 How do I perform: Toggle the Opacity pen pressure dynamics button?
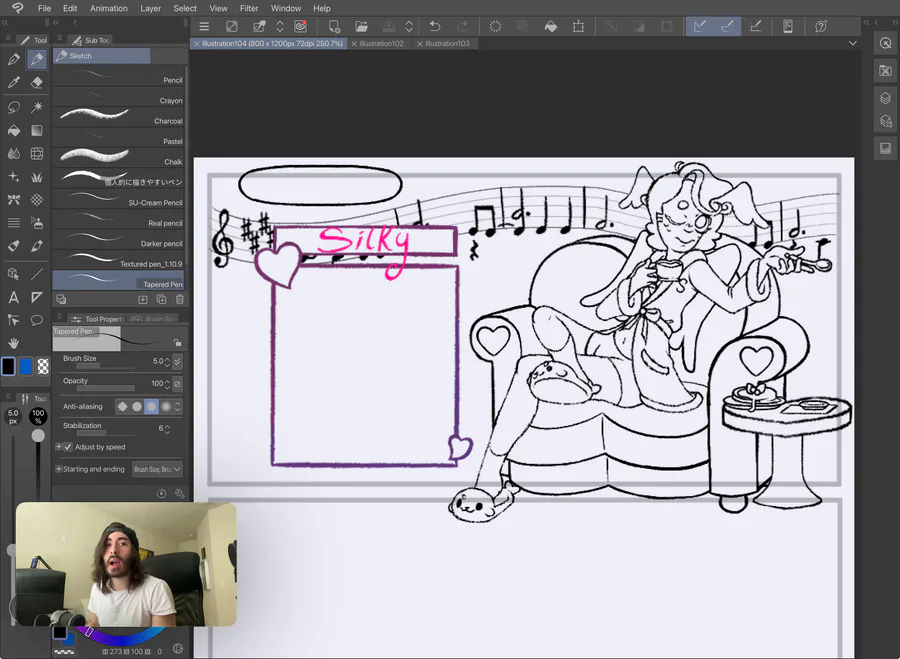177,383
